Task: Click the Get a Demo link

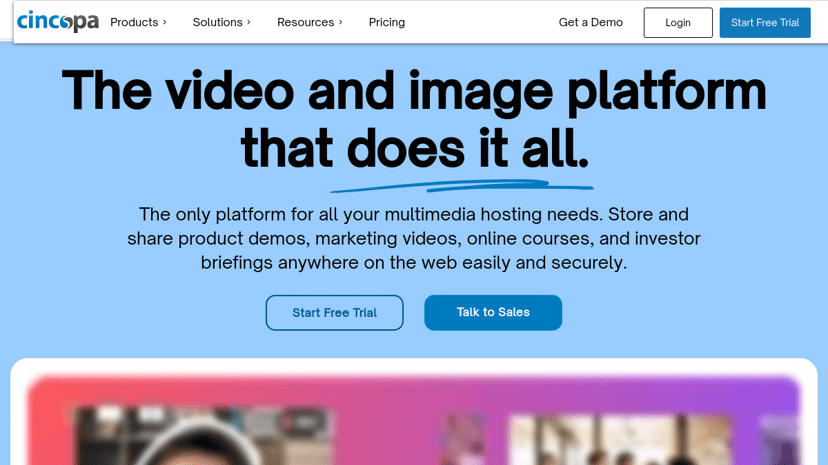Action: point(590,22)
